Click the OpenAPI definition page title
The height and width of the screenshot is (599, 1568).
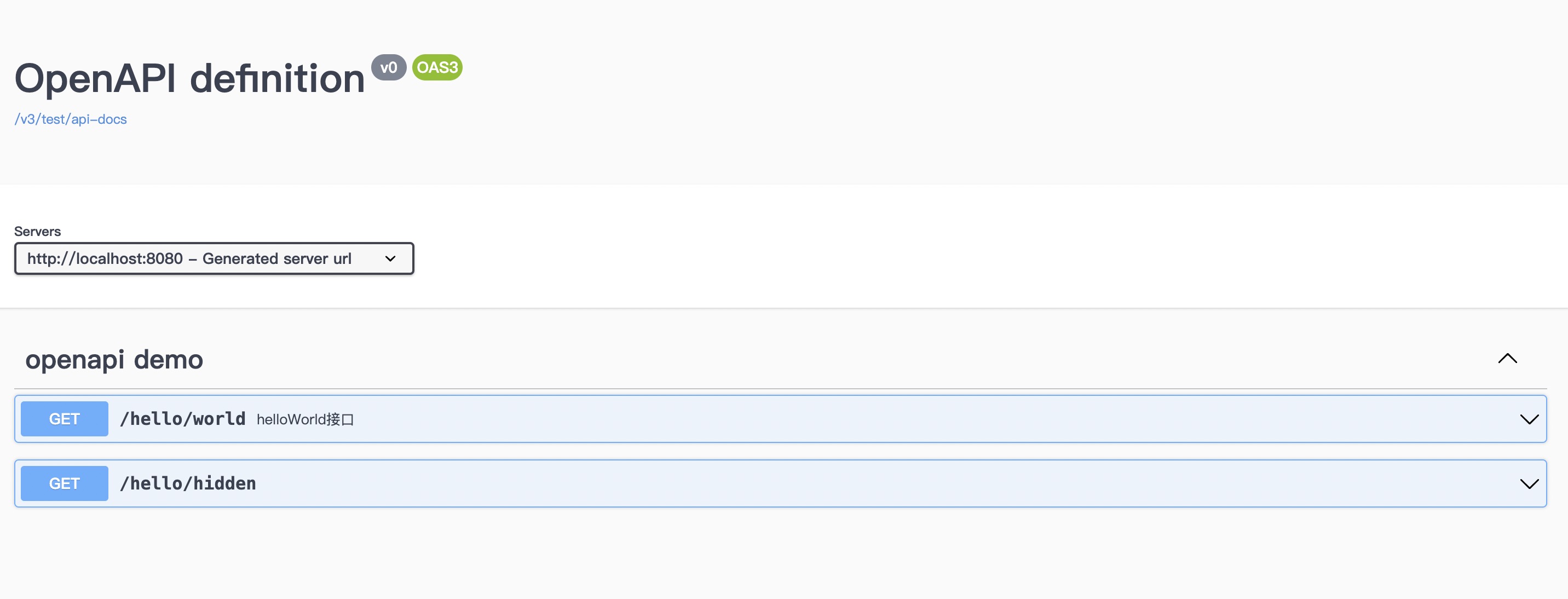189,78
